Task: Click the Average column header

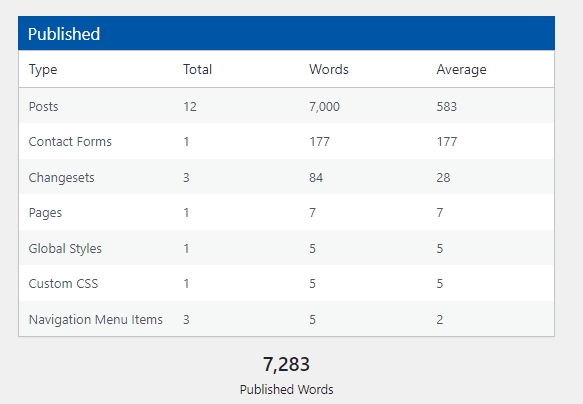Action: pyautogui.click(x=461, y=70)
